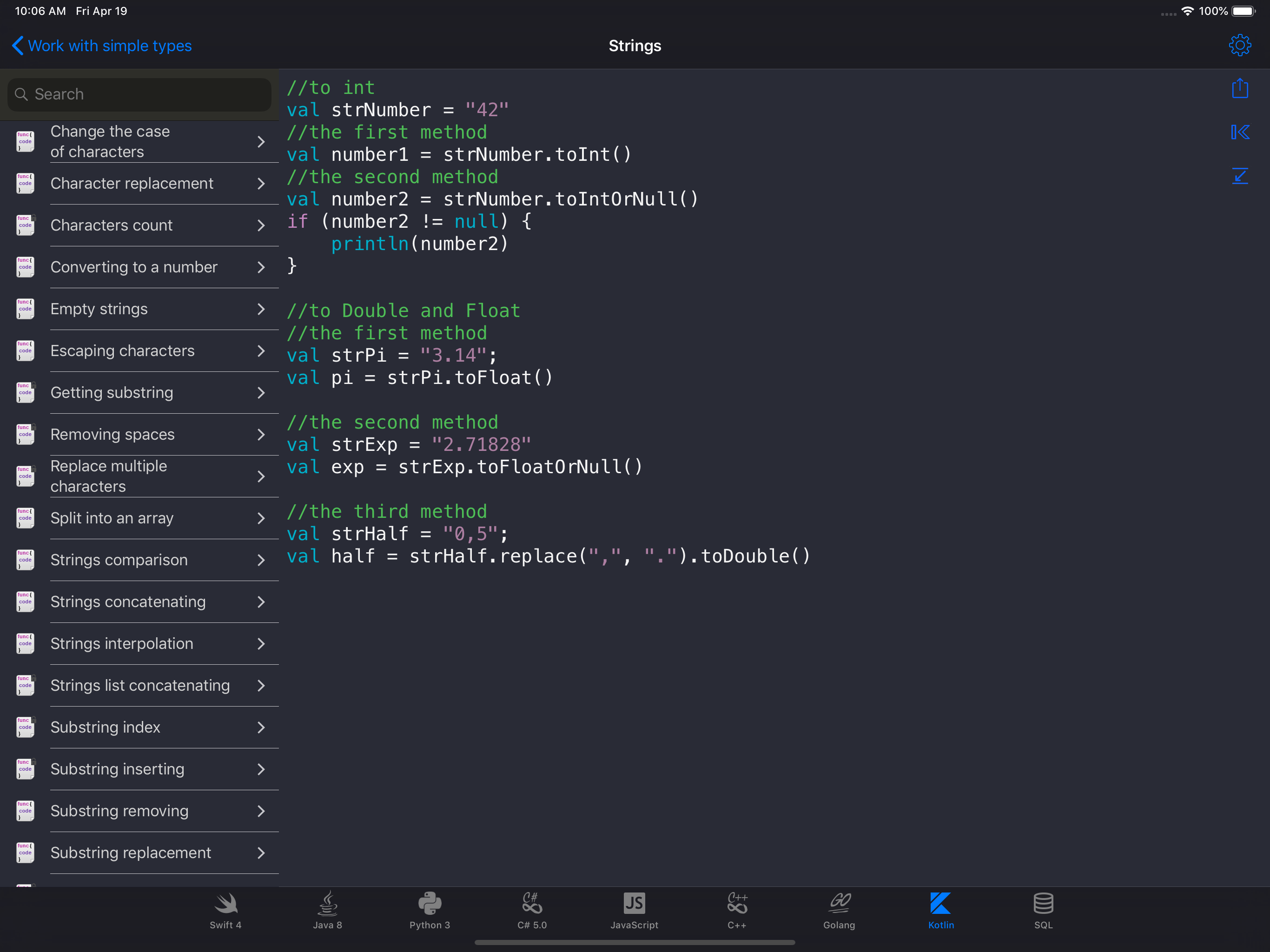Tap the share icon
This screenshot has height=952, width=1270.
pyautogui.click(x=1240, y=88)
